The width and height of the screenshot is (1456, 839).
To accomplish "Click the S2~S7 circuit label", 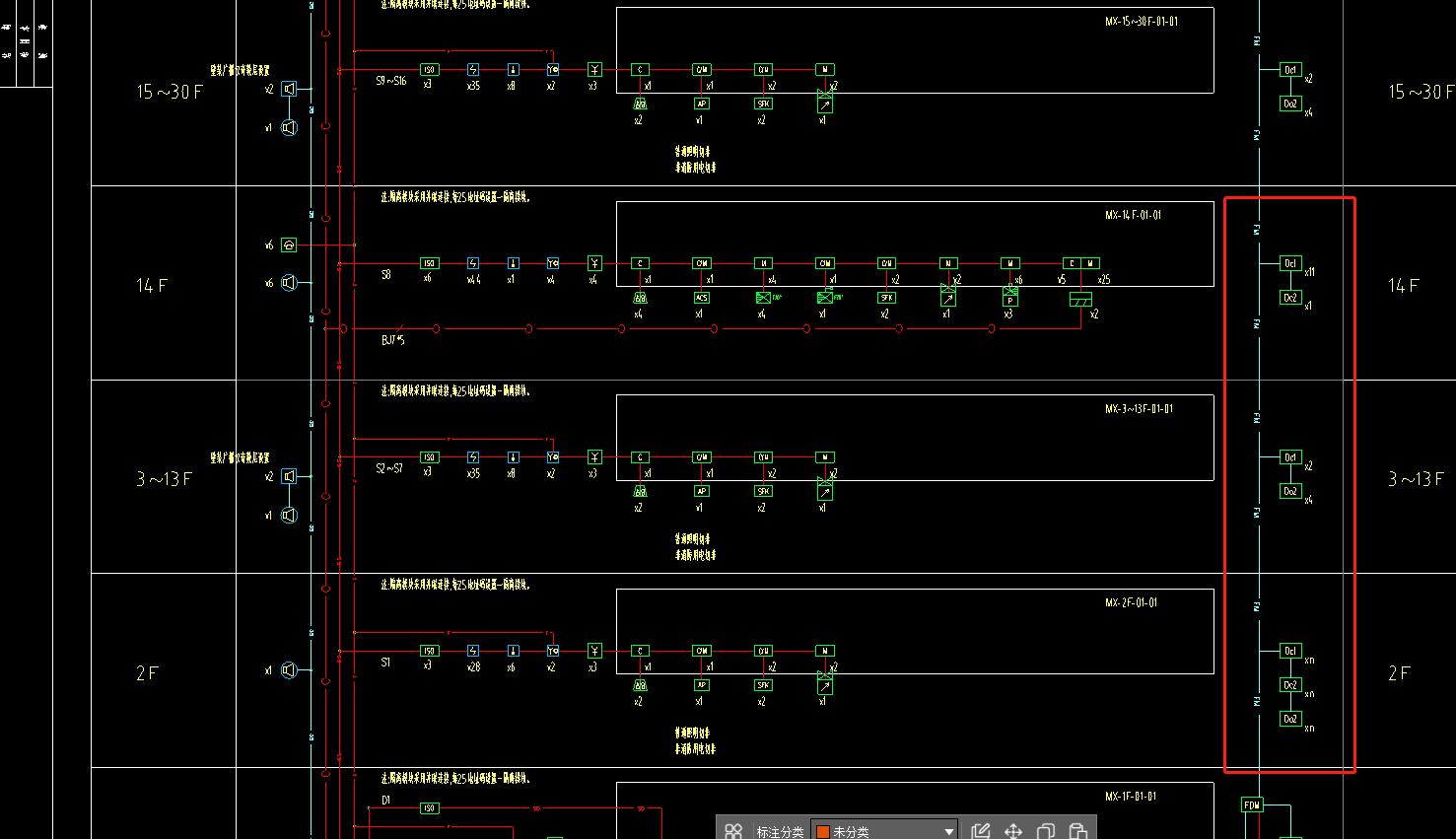I will [389, 468].
